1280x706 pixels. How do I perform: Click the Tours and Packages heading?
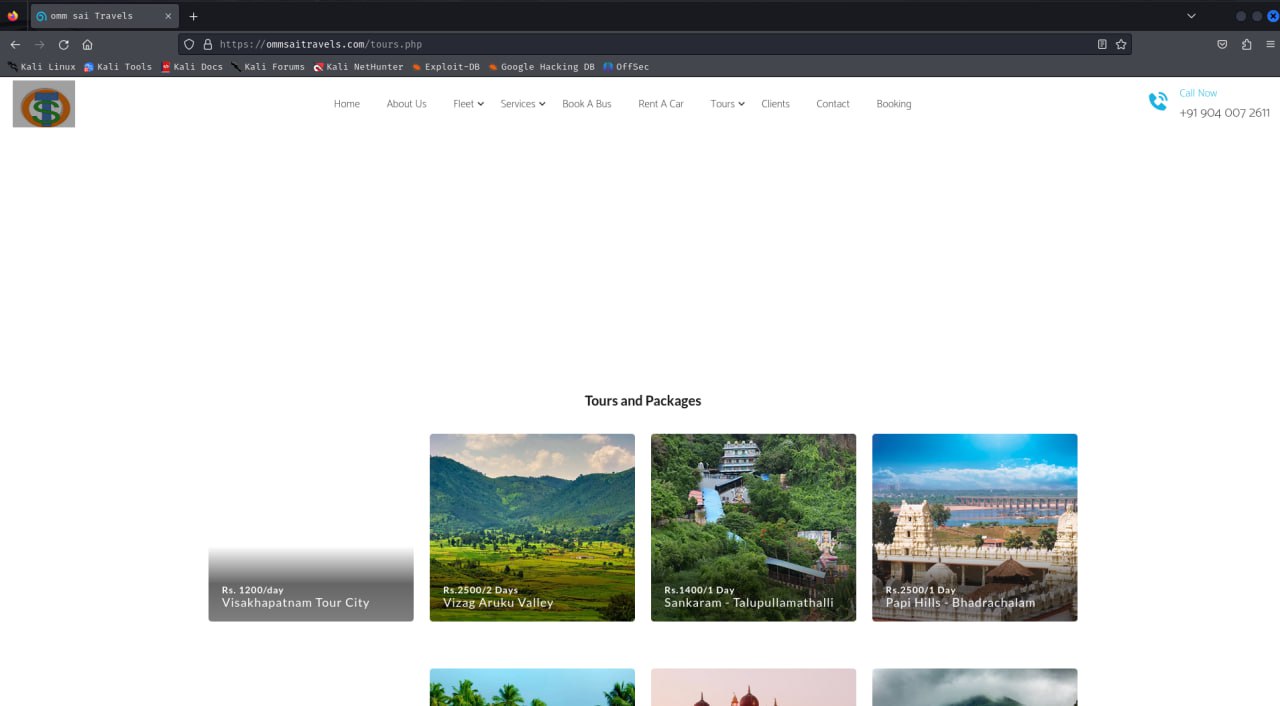coord(643,401)
